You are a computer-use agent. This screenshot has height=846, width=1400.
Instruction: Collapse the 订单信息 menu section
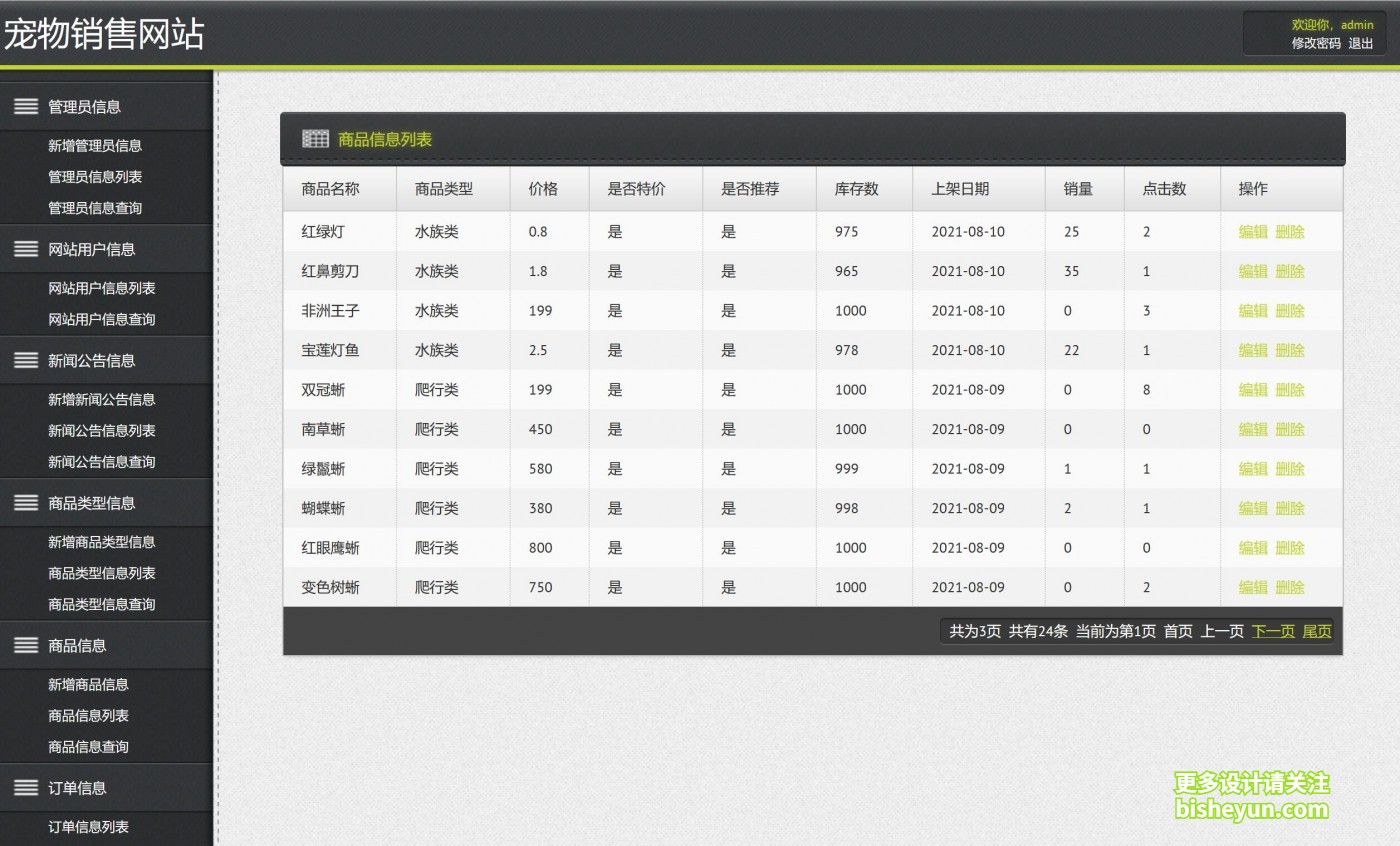point(106,788)
